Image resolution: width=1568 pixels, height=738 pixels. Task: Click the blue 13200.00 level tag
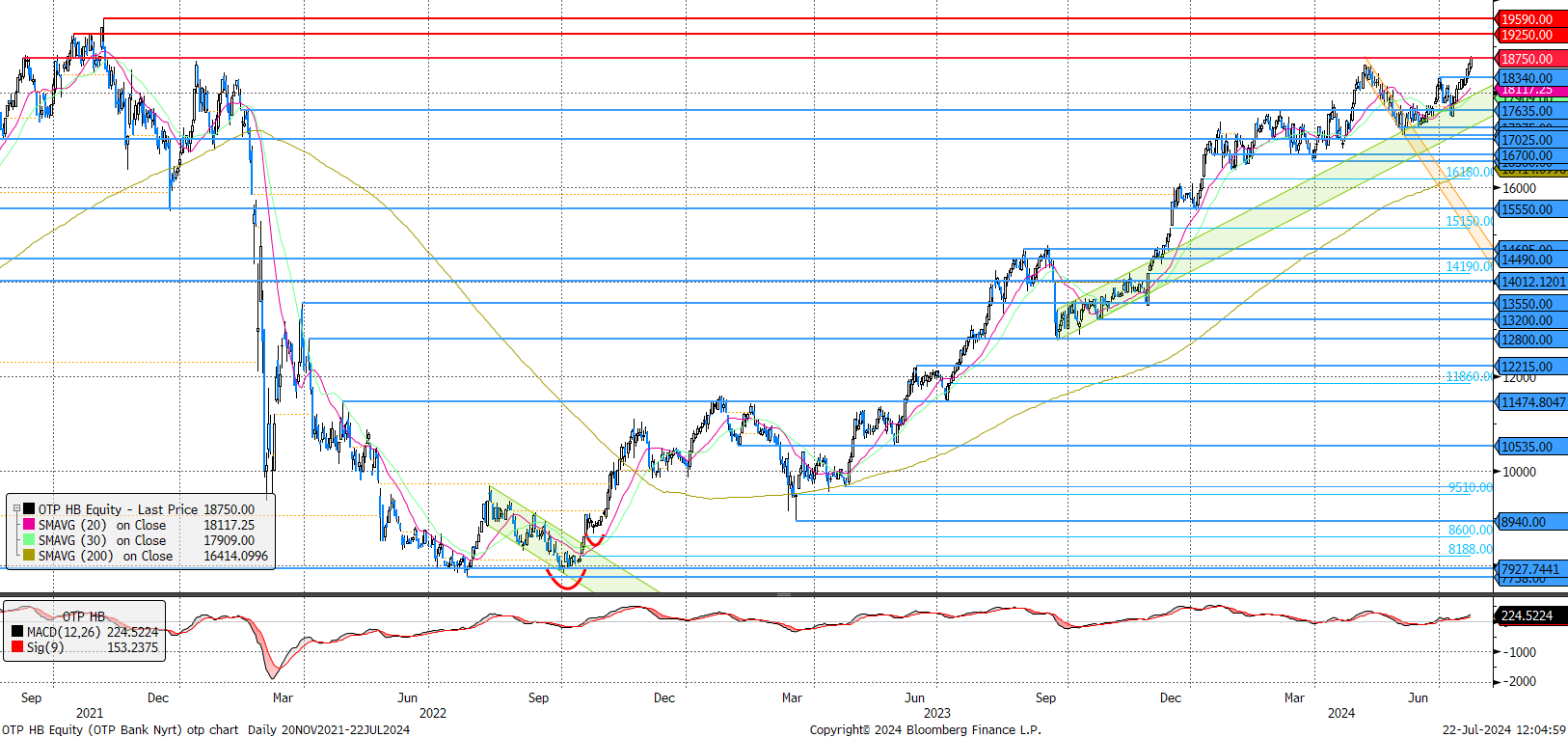click(1530, 320)
